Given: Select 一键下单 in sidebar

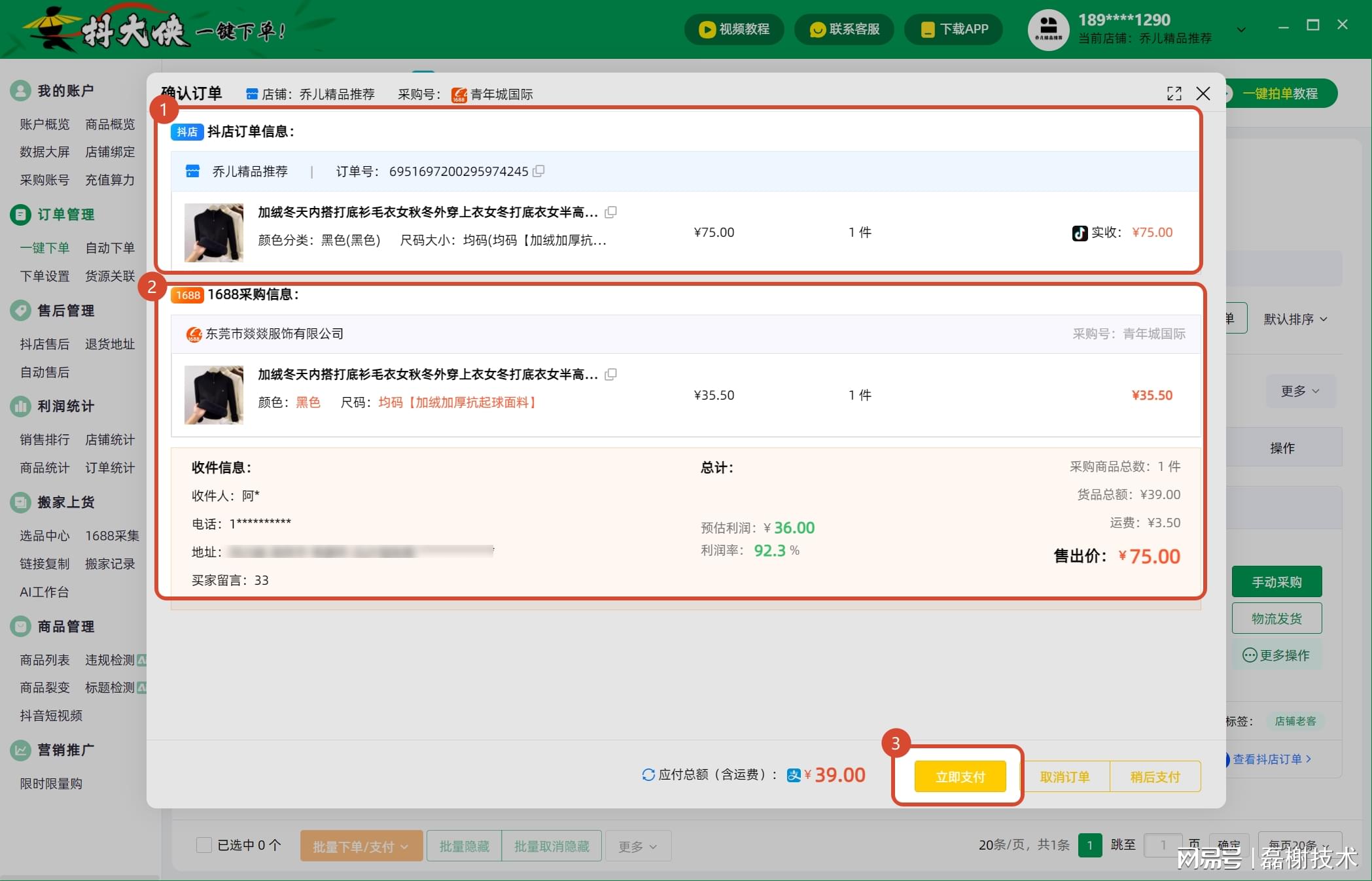Looking at the screenshot, I should 44,248.
